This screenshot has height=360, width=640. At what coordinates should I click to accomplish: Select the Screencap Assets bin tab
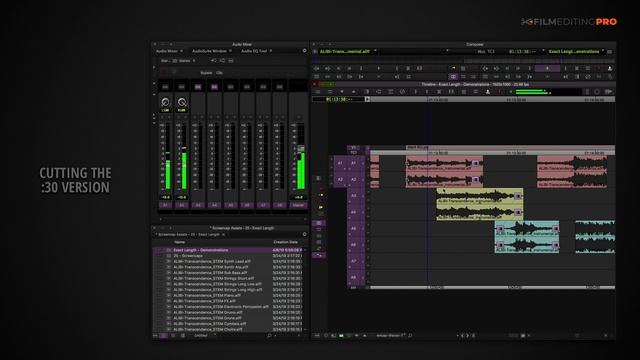189,235
